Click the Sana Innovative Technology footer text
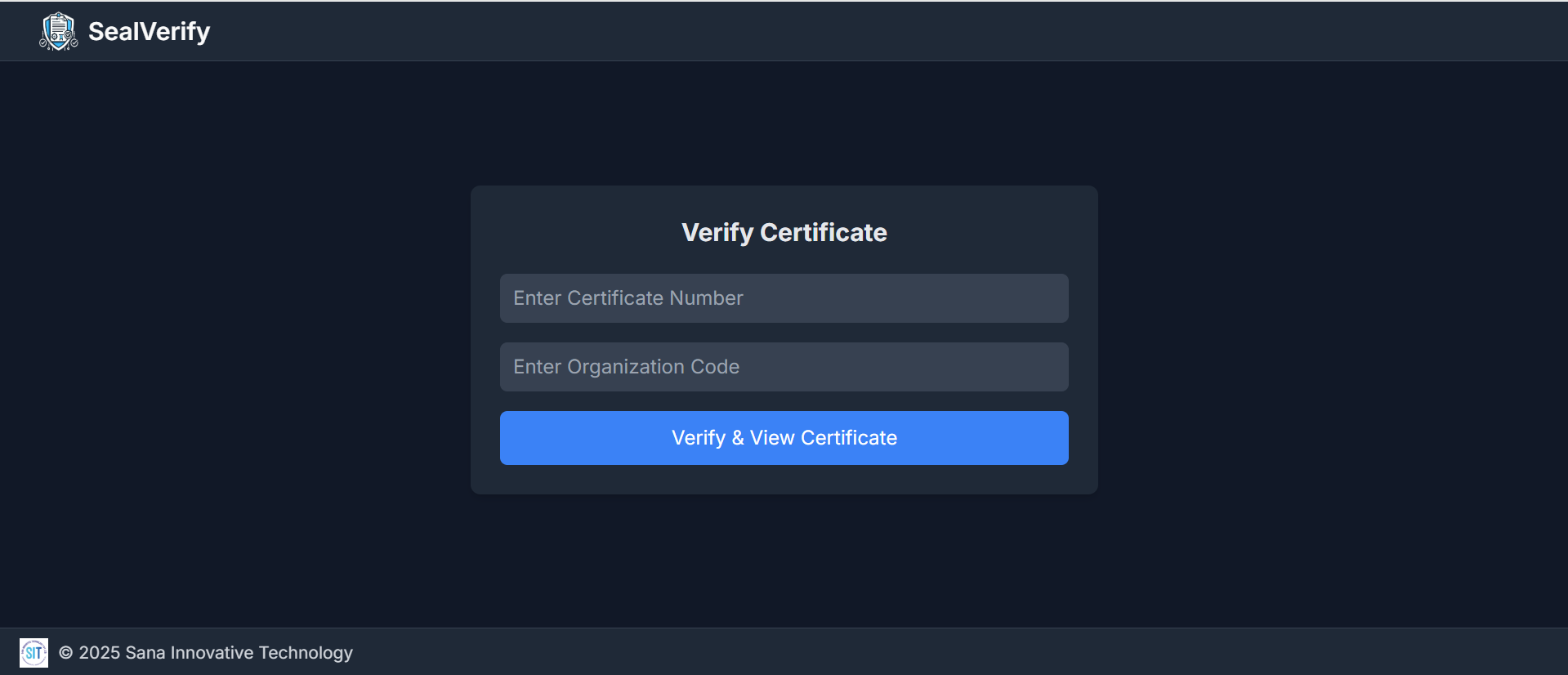This screenshot has width=1568, height=675. point(239,653)
